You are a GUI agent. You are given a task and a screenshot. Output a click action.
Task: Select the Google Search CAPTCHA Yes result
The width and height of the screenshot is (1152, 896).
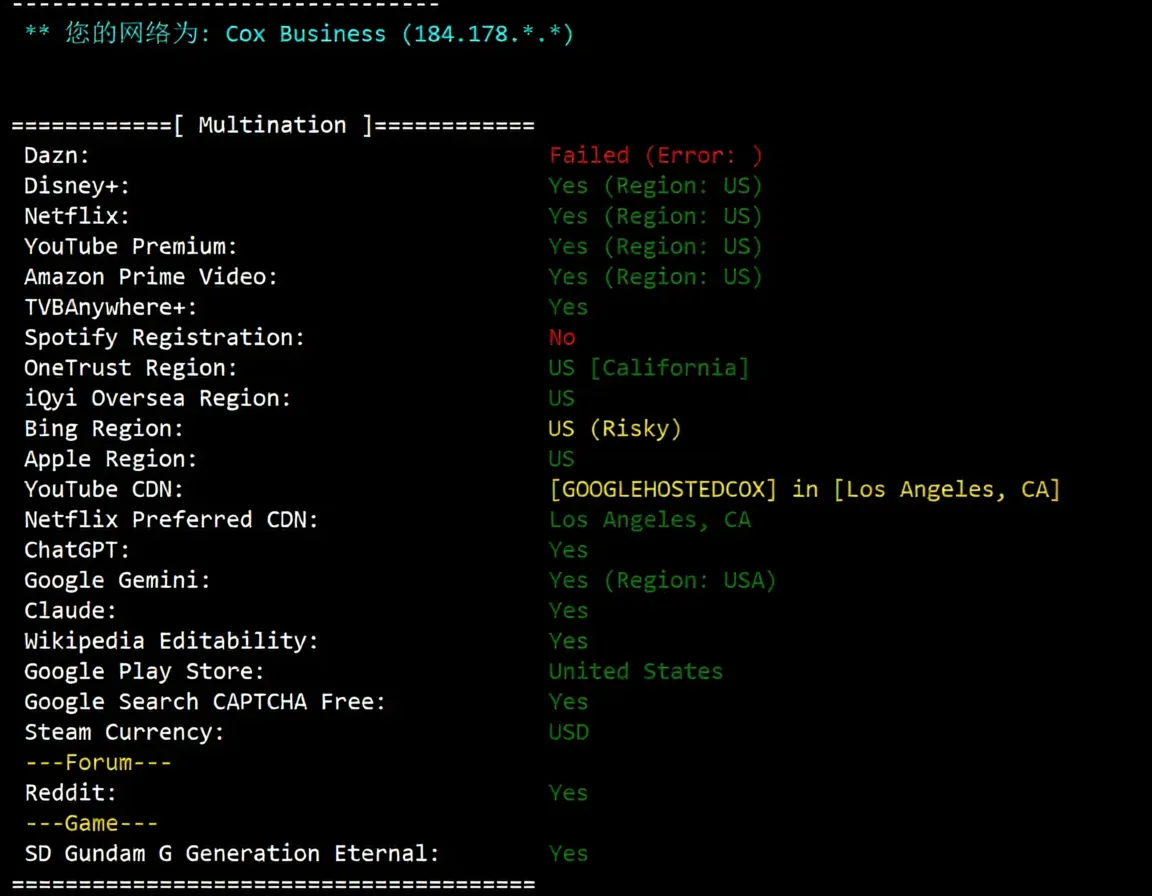(569, 702)
